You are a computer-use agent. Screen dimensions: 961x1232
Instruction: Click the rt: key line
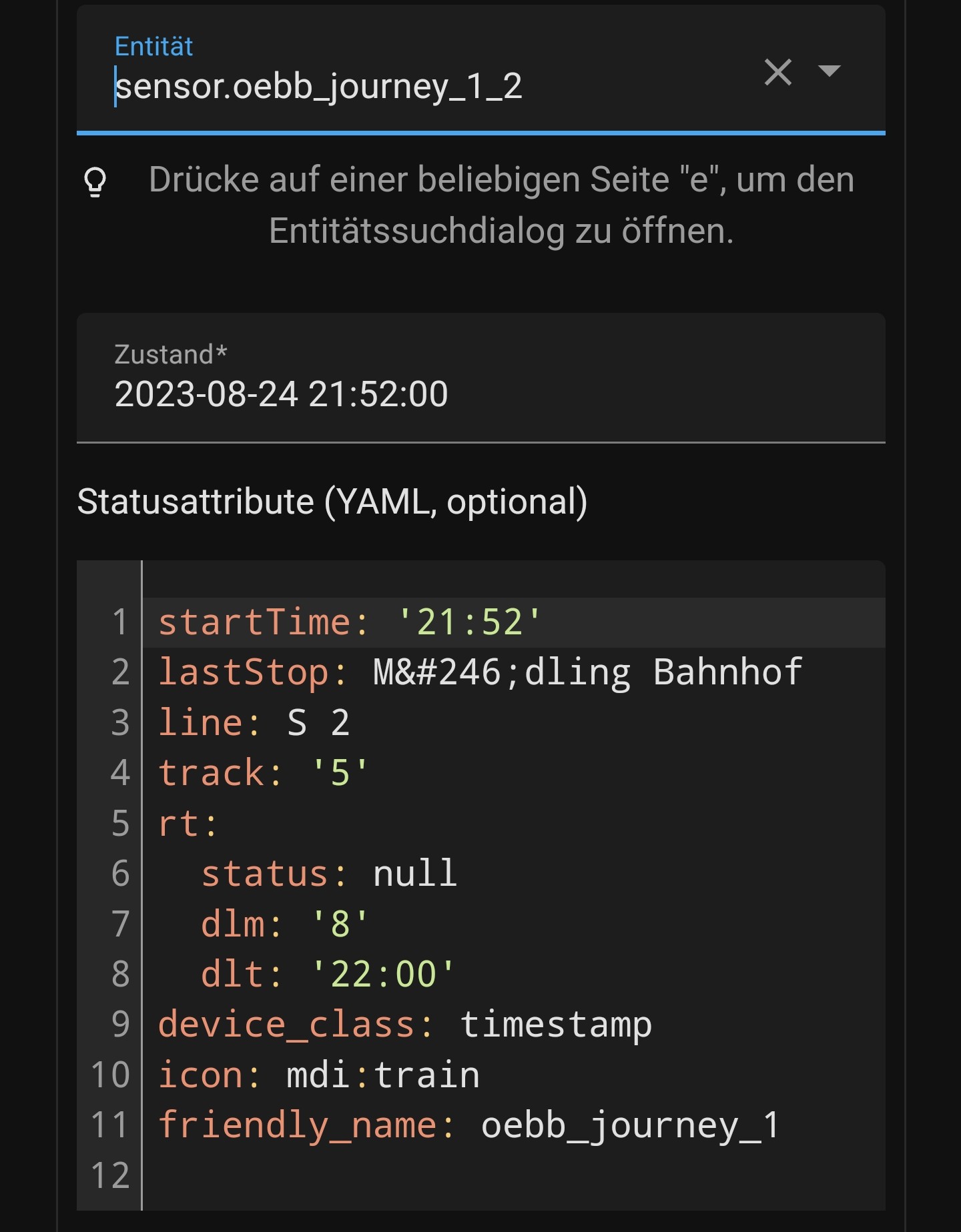(188, 823)
